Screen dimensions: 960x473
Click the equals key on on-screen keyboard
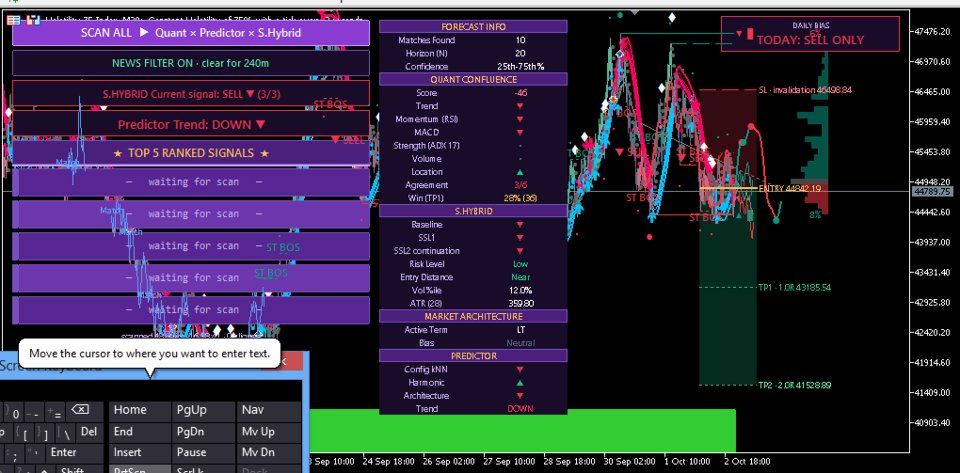(54, 411)
